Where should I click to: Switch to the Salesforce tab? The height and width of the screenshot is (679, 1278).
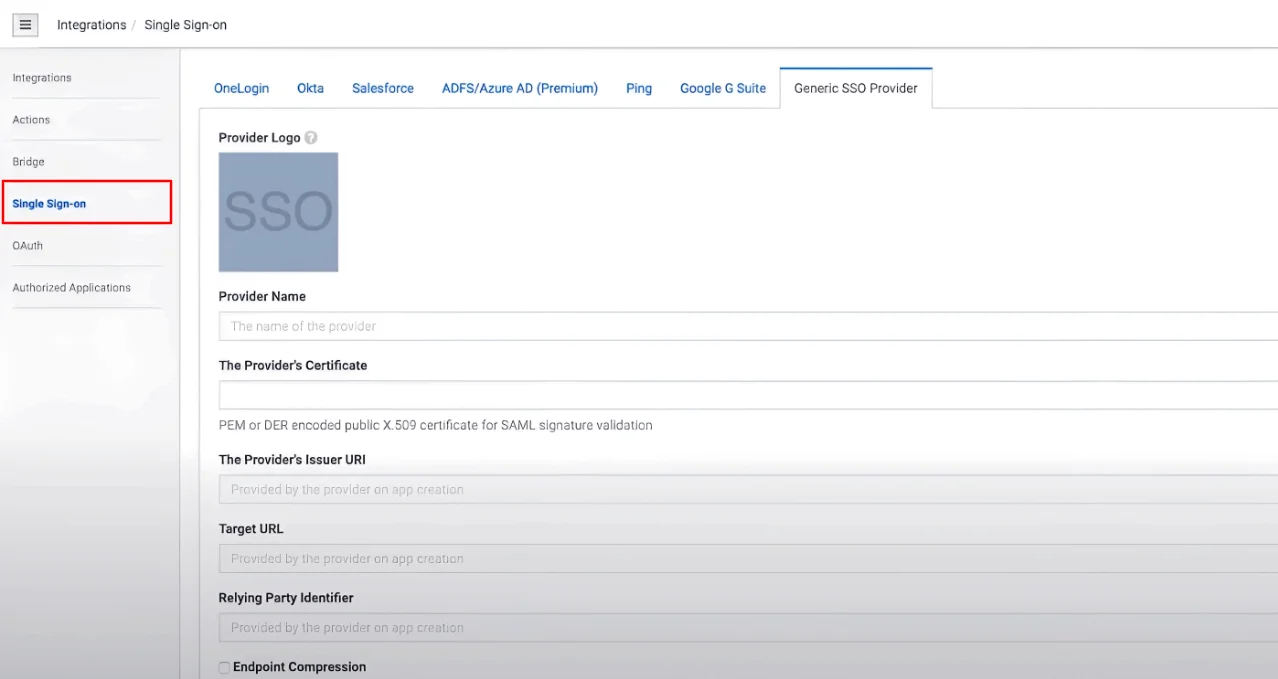[383, 88]
